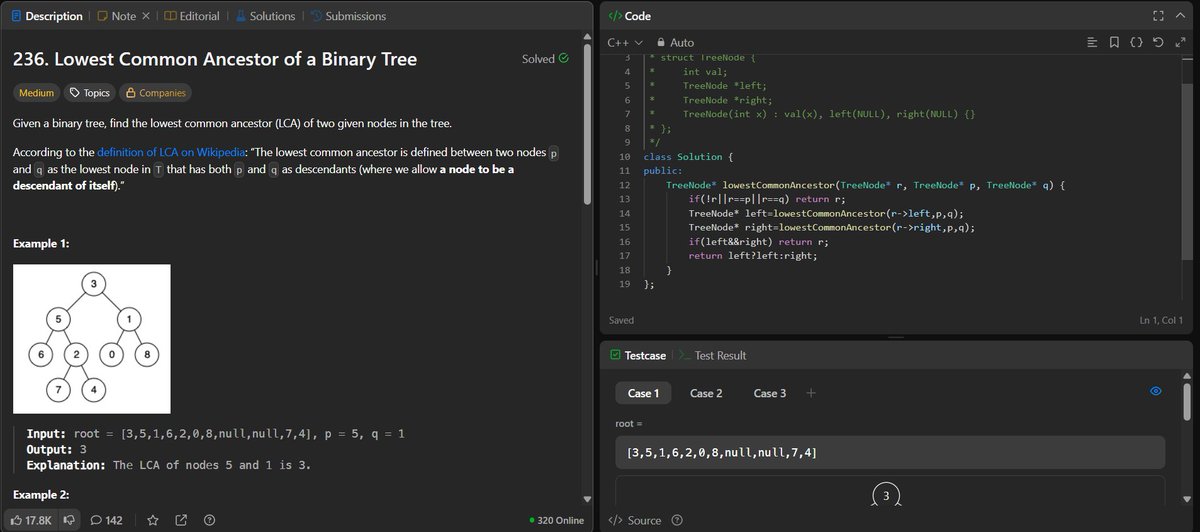
Task: Click the fullscreen icon in the Code panel header
Action: tap(1158, 16)
